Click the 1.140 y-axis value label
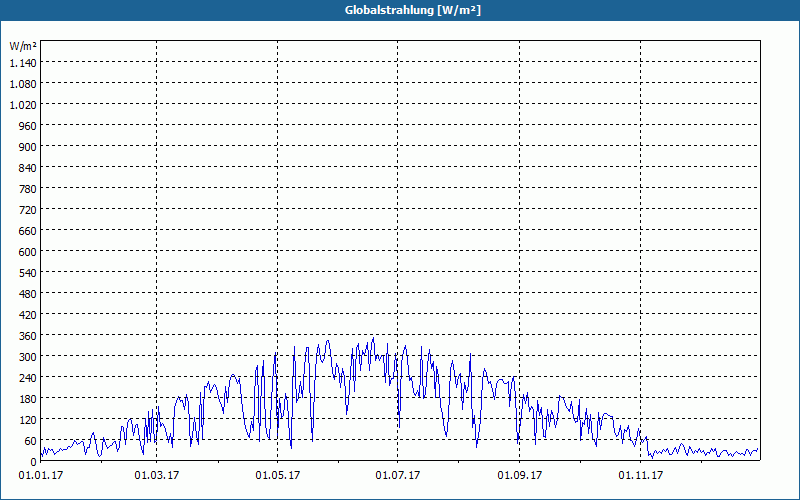 [x=23, y=63]
